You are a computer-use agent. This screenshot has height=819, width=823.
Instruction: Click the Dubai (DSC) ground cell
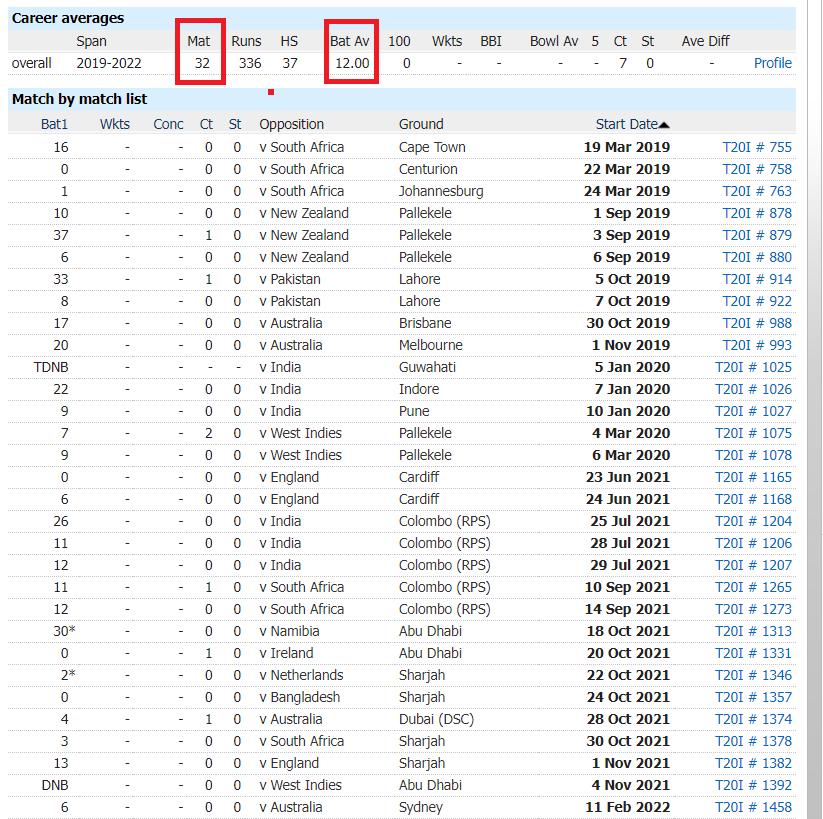coord(436,720)
